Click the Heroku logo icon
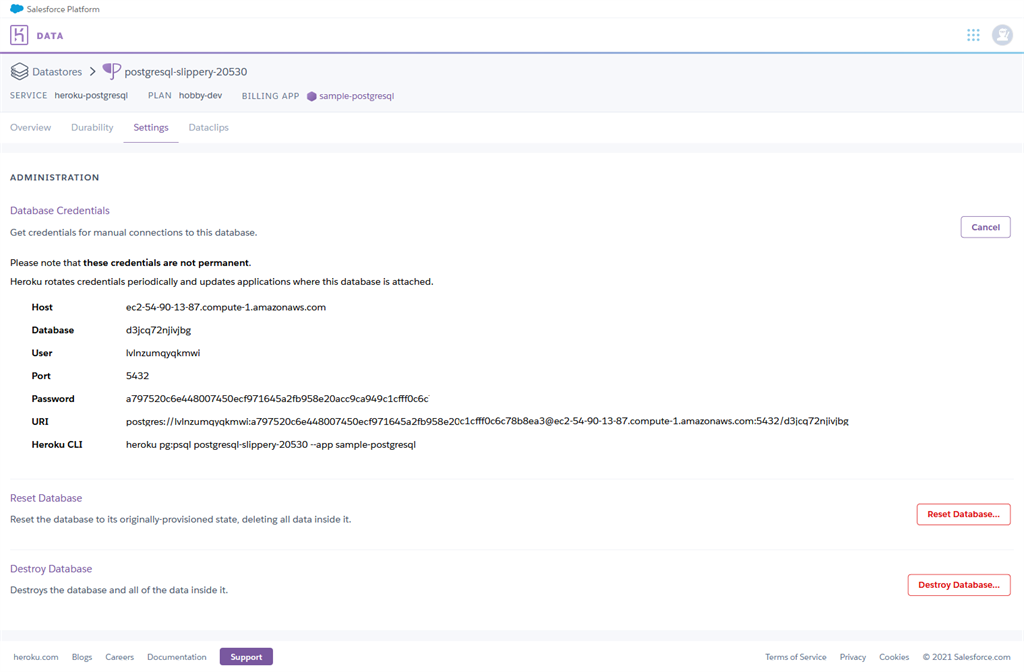 (x=19, y=35)
